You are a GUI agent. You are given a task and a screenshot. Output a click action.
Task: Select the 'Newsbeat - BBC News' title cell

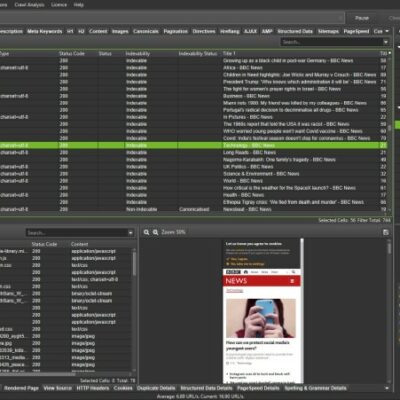tap(247, 209)
